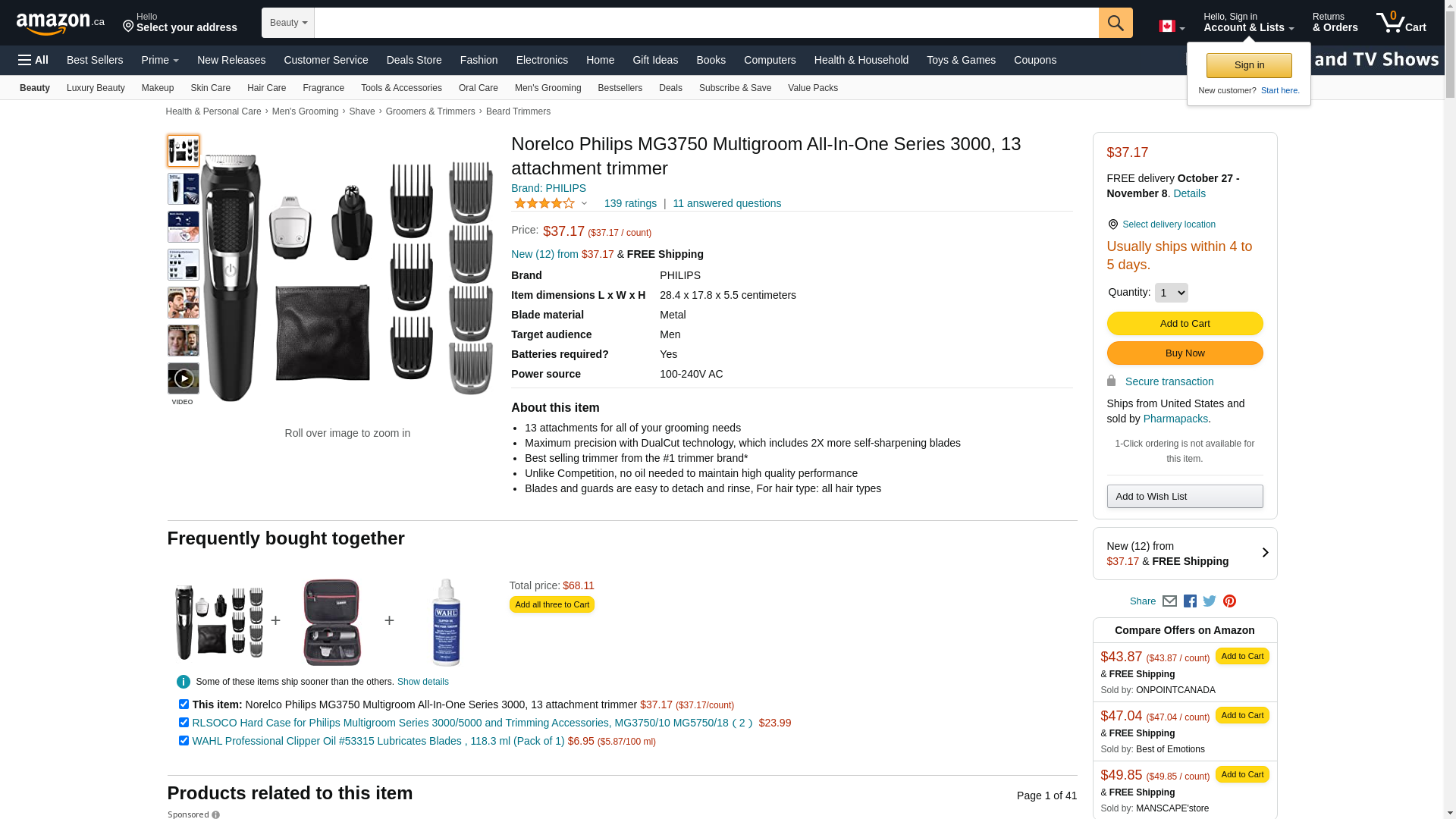Click the magnifying glass search button
This screenshot has height=819, width=1456.
pyautogui.click(x=1115, y=23)
